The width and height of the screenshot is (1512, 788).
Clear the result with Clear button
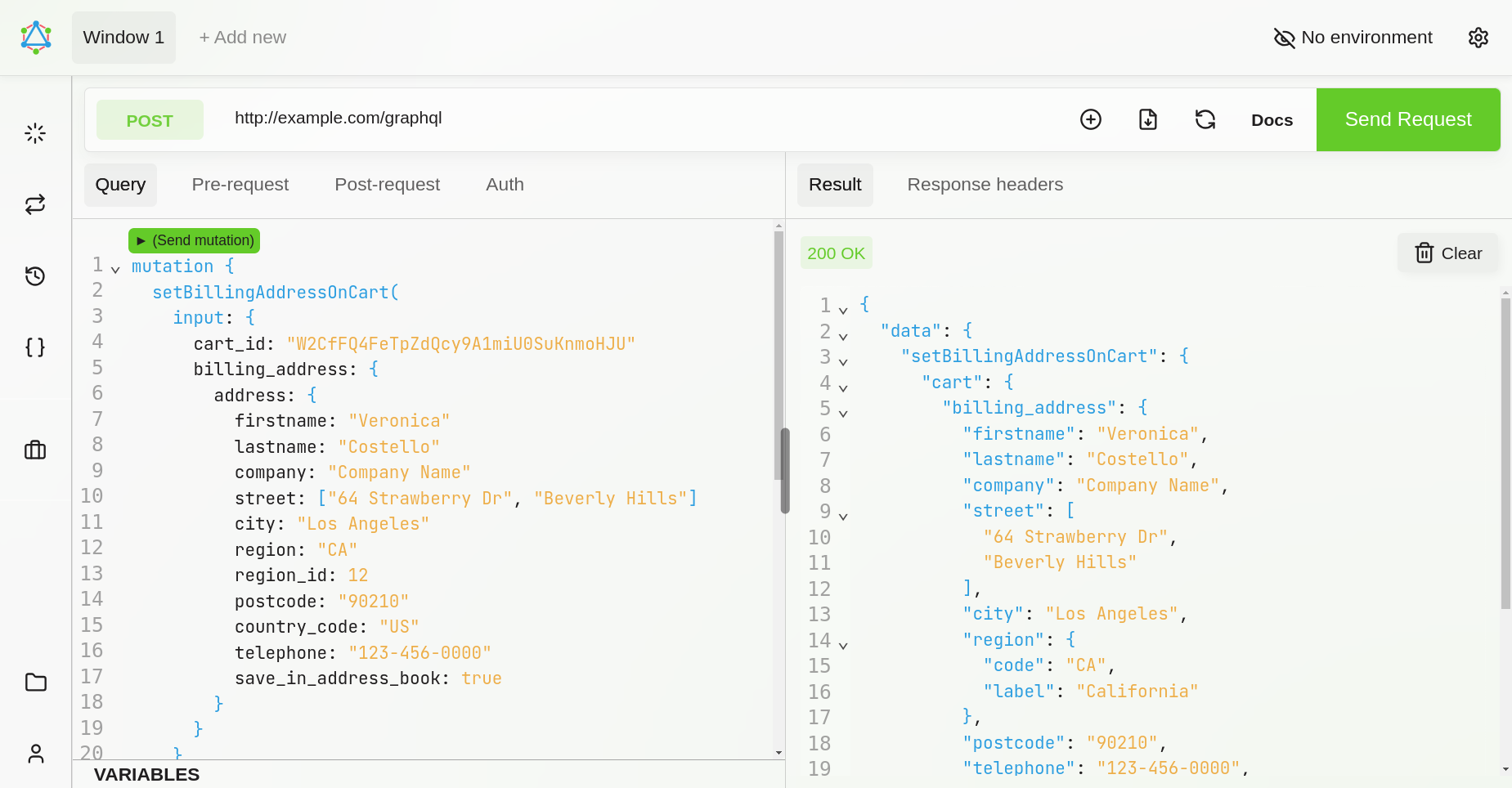coord(1448,253)
